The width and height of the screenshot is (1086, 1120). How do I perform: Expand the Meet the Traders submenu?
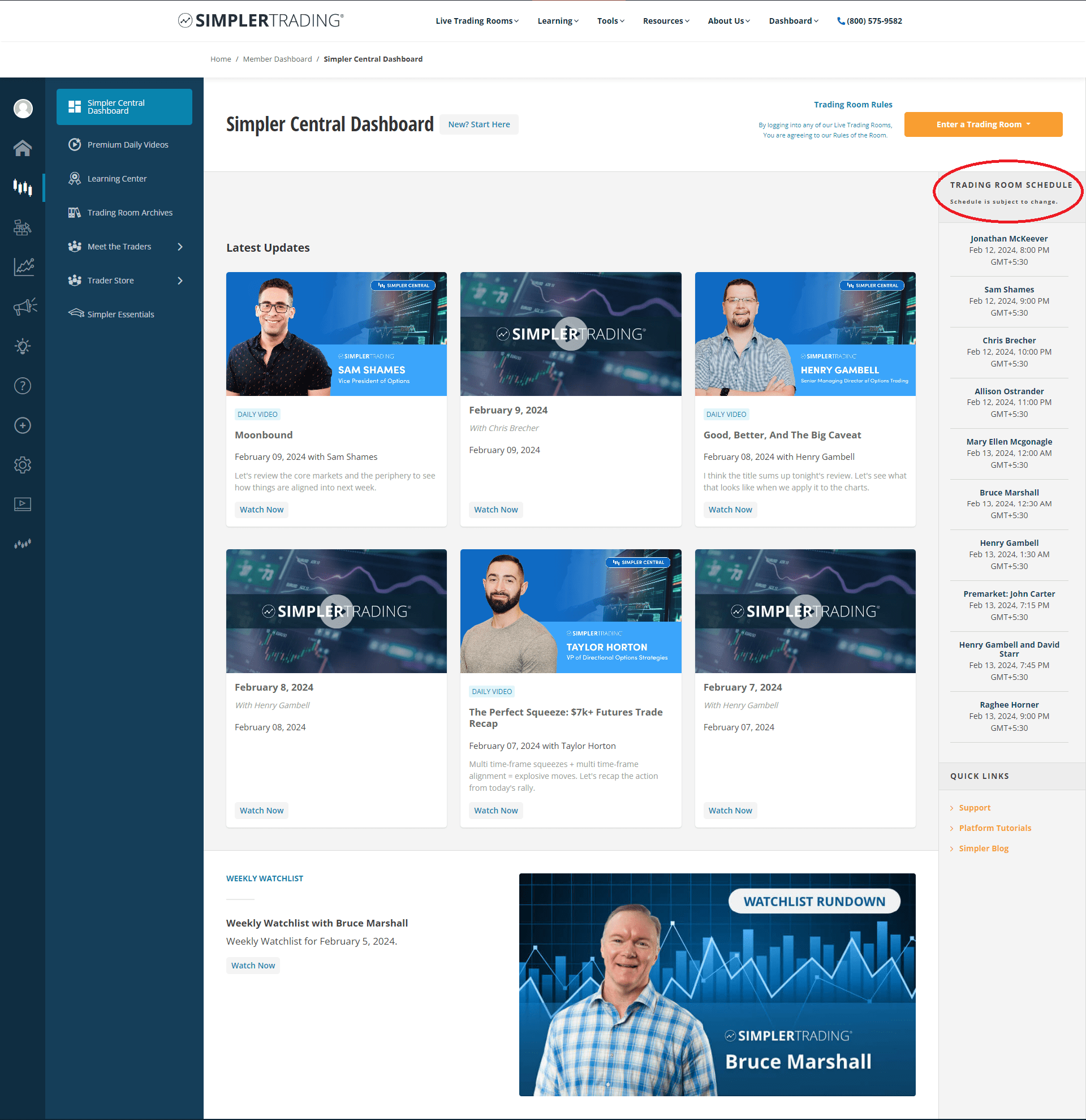(180, 246)
